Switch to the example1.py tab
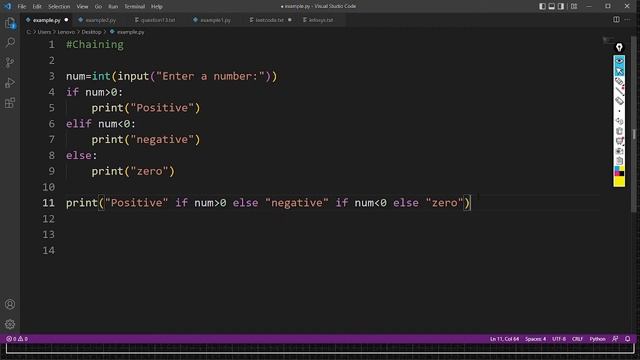The height and width of the screenshot is (360, 640). pos(215,20)
